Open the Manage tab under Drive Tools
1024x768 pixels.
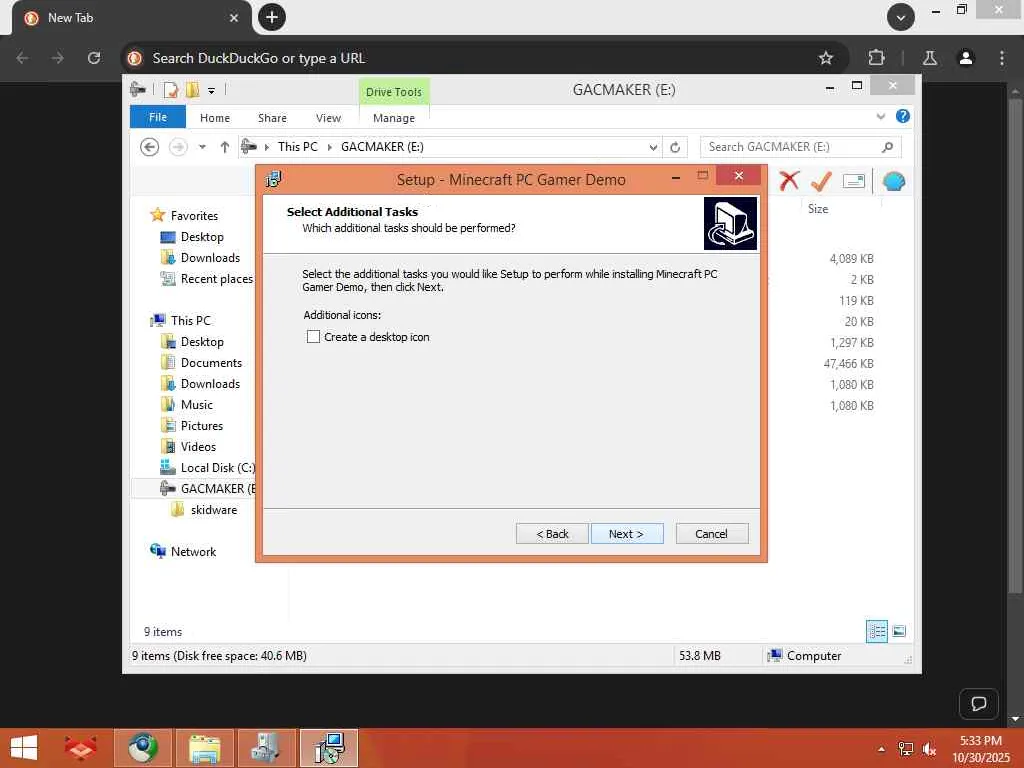coord(394,118)
